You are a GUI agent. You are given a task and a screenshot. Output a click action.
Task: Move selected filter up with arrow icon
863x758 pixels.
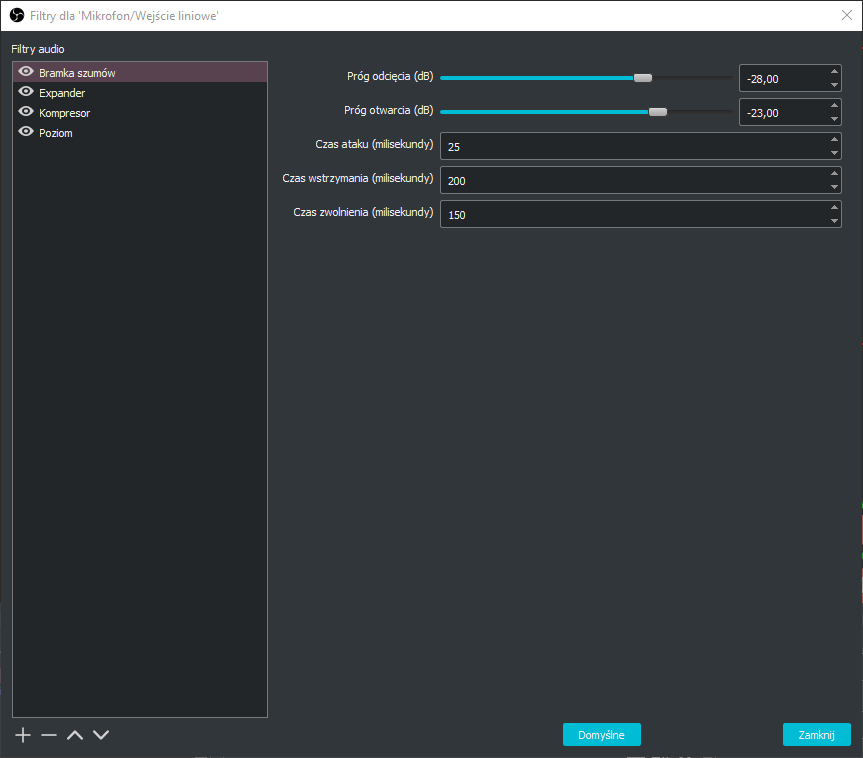[75, 735]
